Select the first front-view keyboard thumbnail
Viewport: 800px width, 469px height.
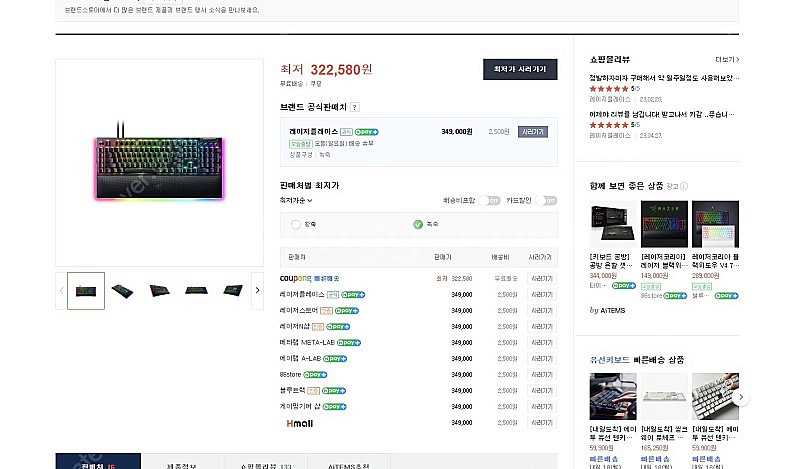pyautogui.click(x=86, y=291)
